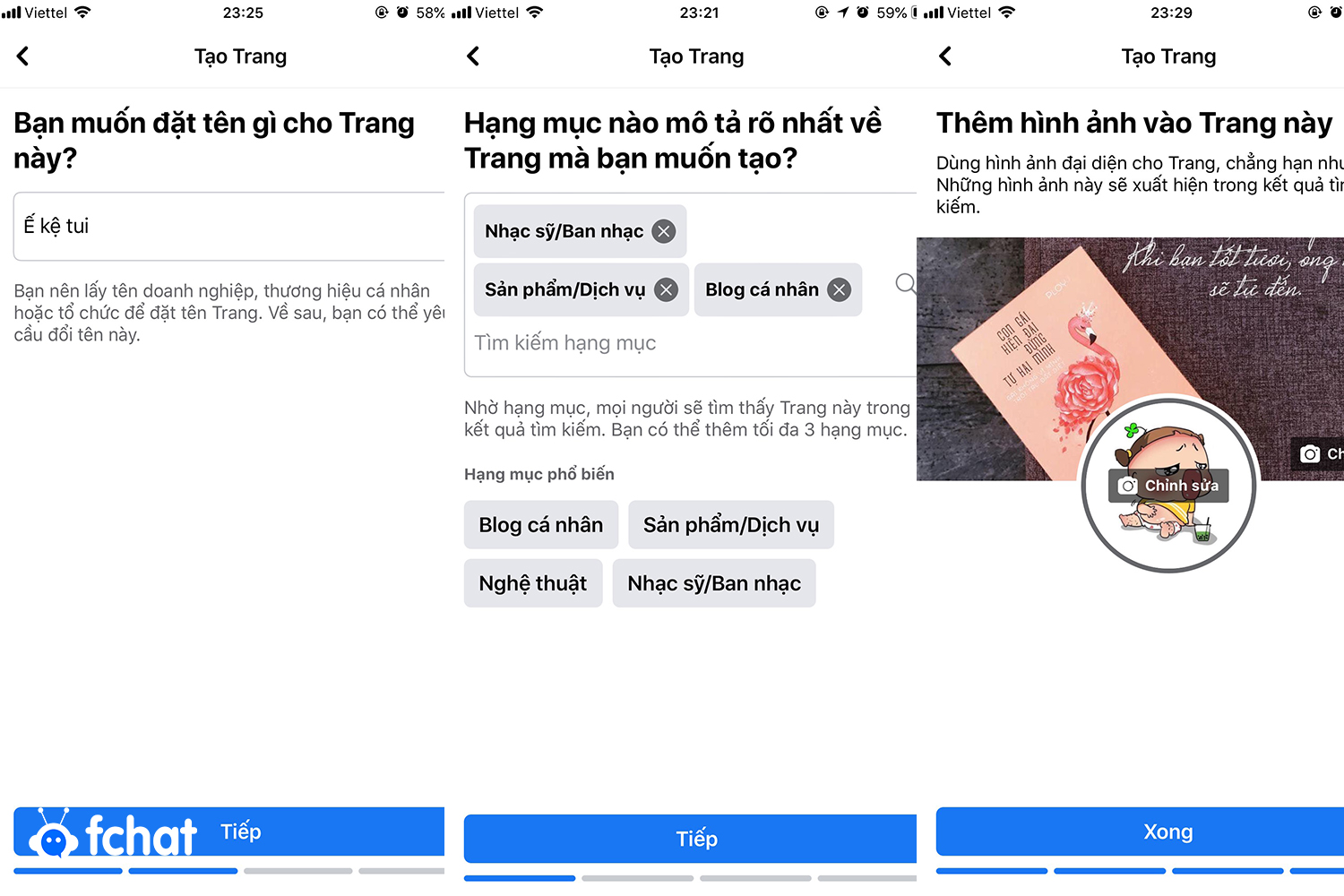Remove the Sản phẩm/Dịch vụ selected tag

click(666, 289)
